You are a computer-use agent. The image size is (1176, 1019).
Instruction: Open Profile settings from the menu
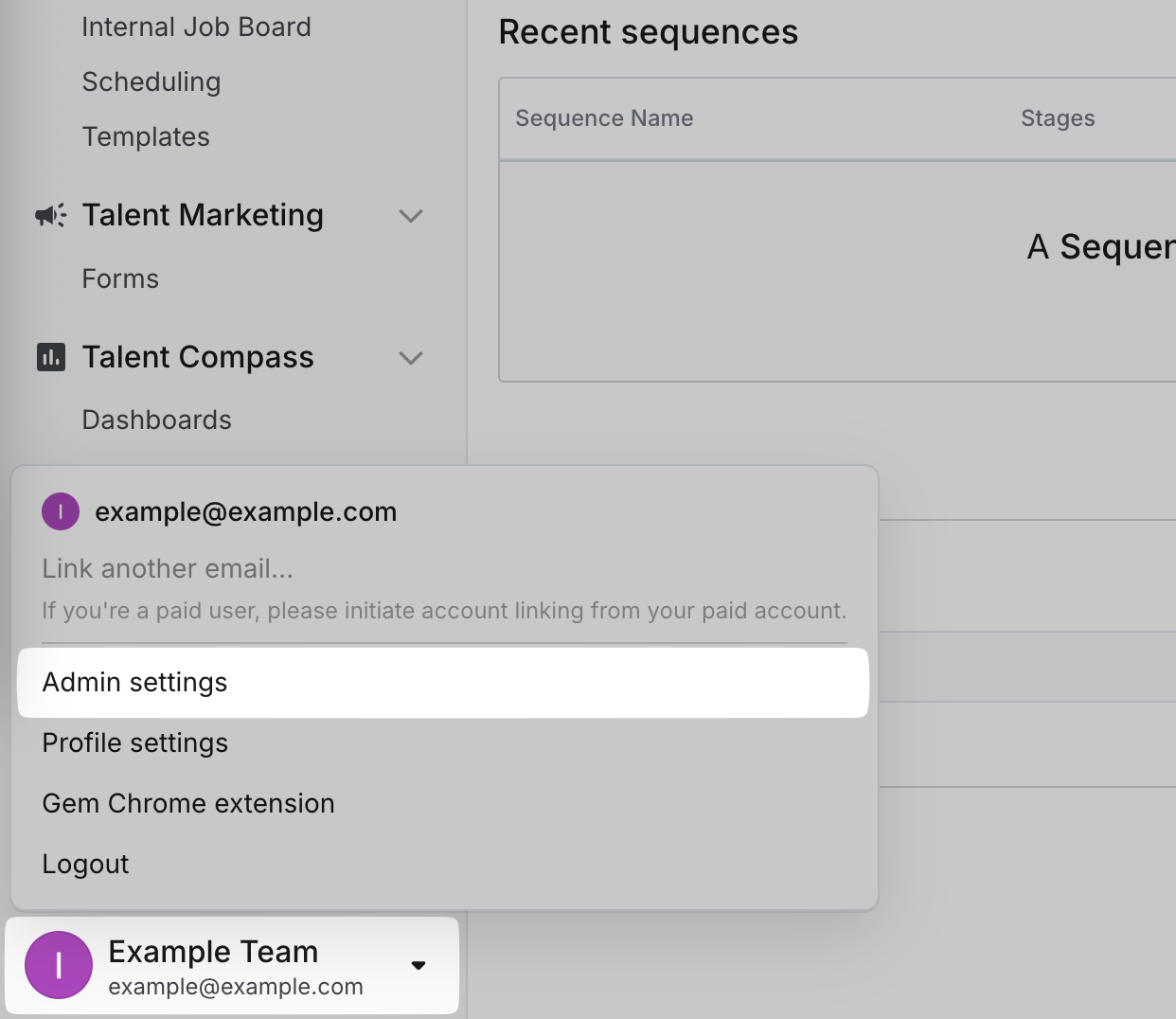click(135, 743)
